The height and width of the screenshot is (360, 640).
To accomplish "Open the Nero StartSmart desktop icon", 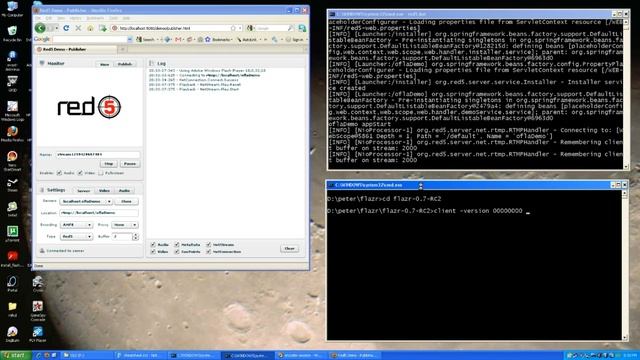I will (x=12, y=160).
